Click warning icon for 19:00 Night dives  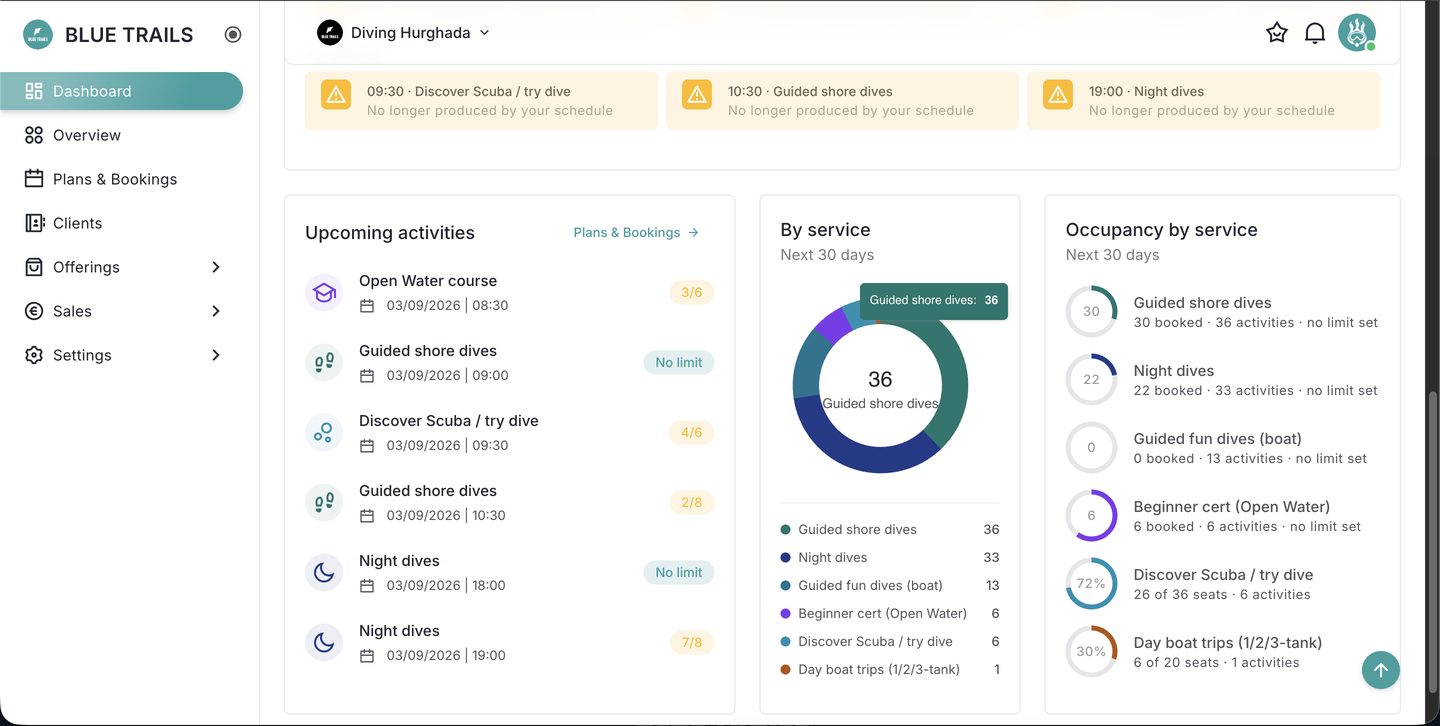(1058, 95)
